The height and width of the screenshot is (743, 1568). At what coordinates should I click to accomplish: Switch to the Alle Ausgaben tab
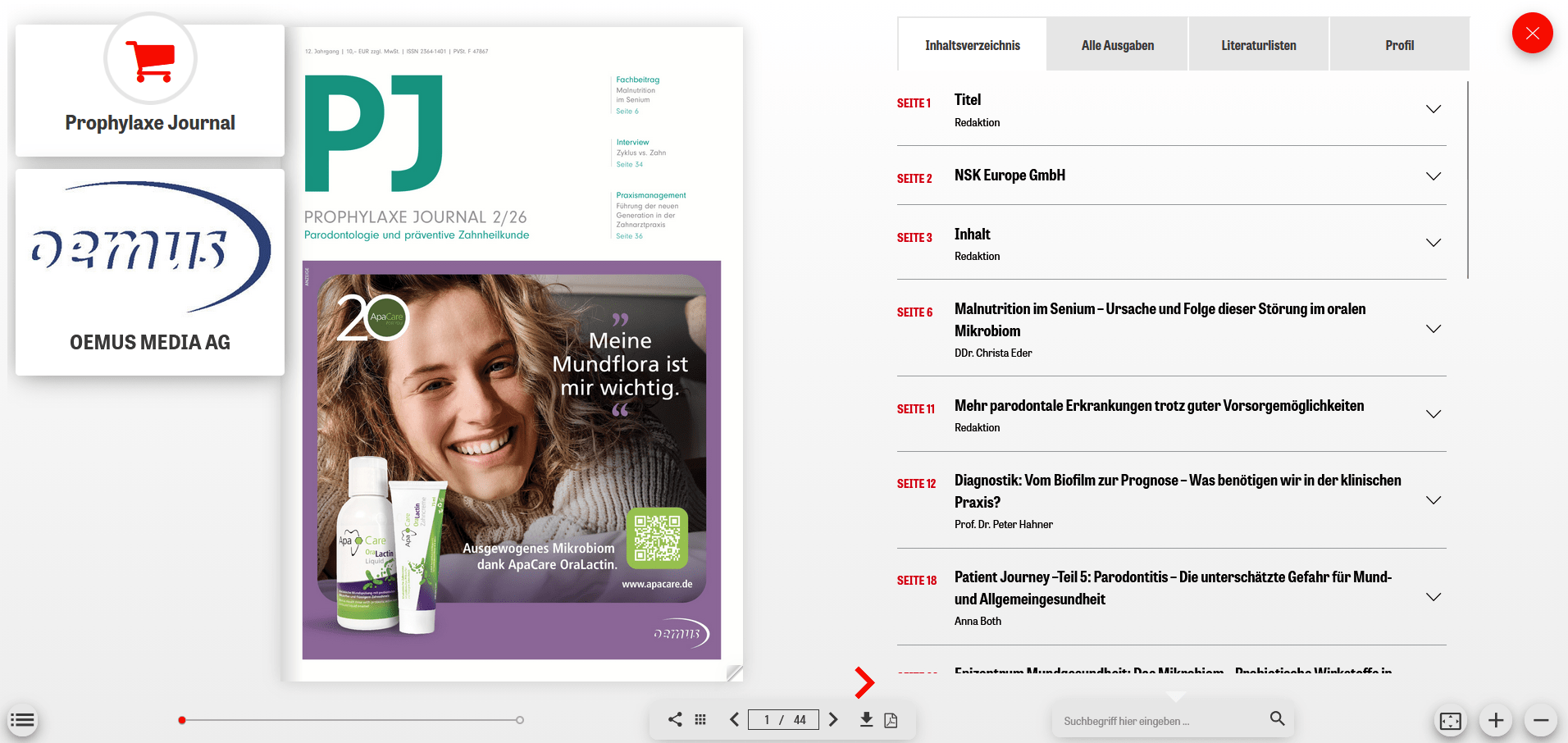1117,45
